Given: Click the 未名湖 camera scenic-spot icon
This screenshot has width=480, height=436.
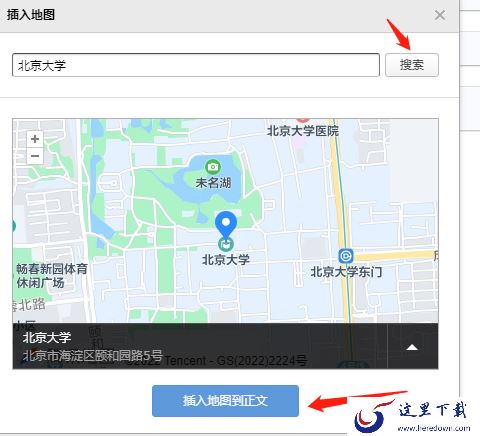Looking at the screenshot, I should [x=213, y=167].
